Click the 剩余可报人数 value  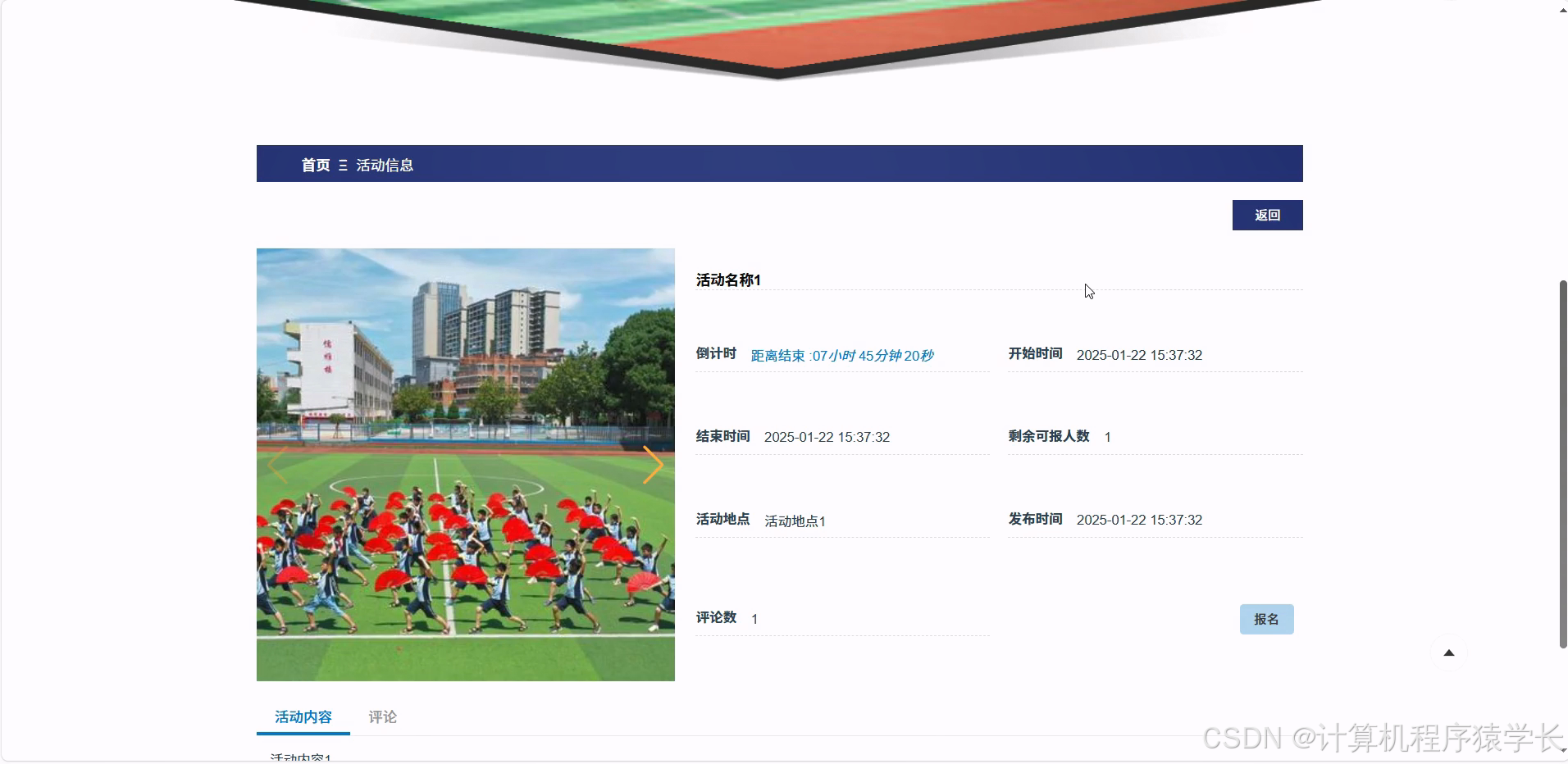click(x=1109, y=436)
